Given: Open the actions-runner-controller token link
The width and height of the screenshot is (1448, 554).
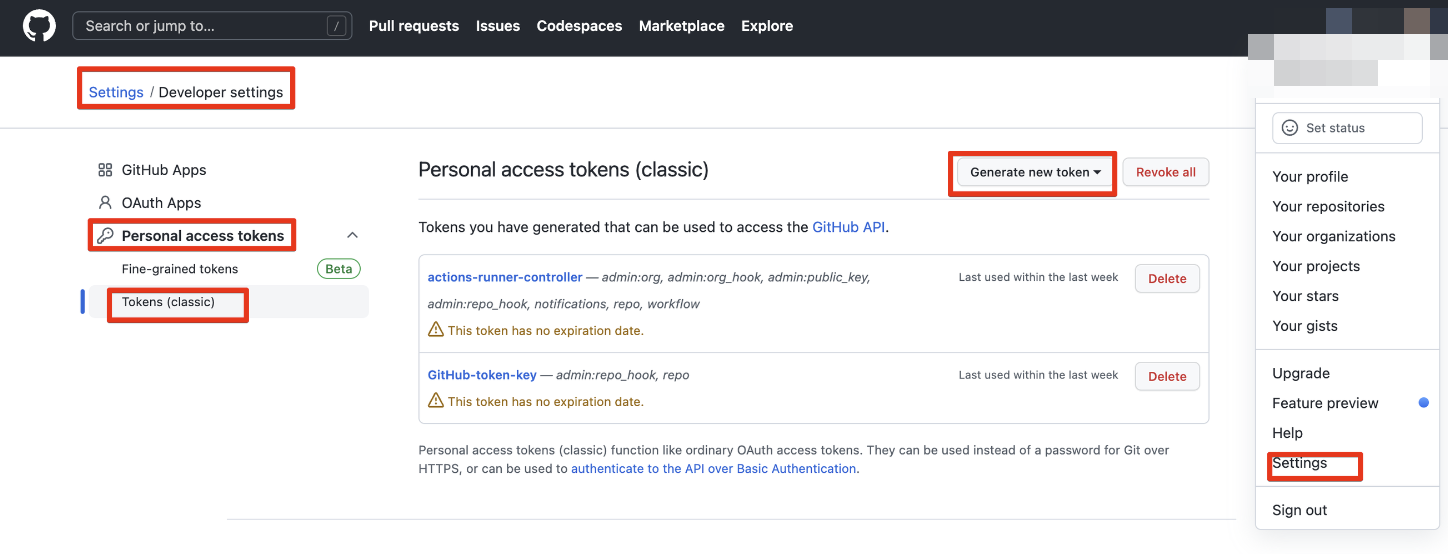Looking at the screenshot, I should [505, 277].
